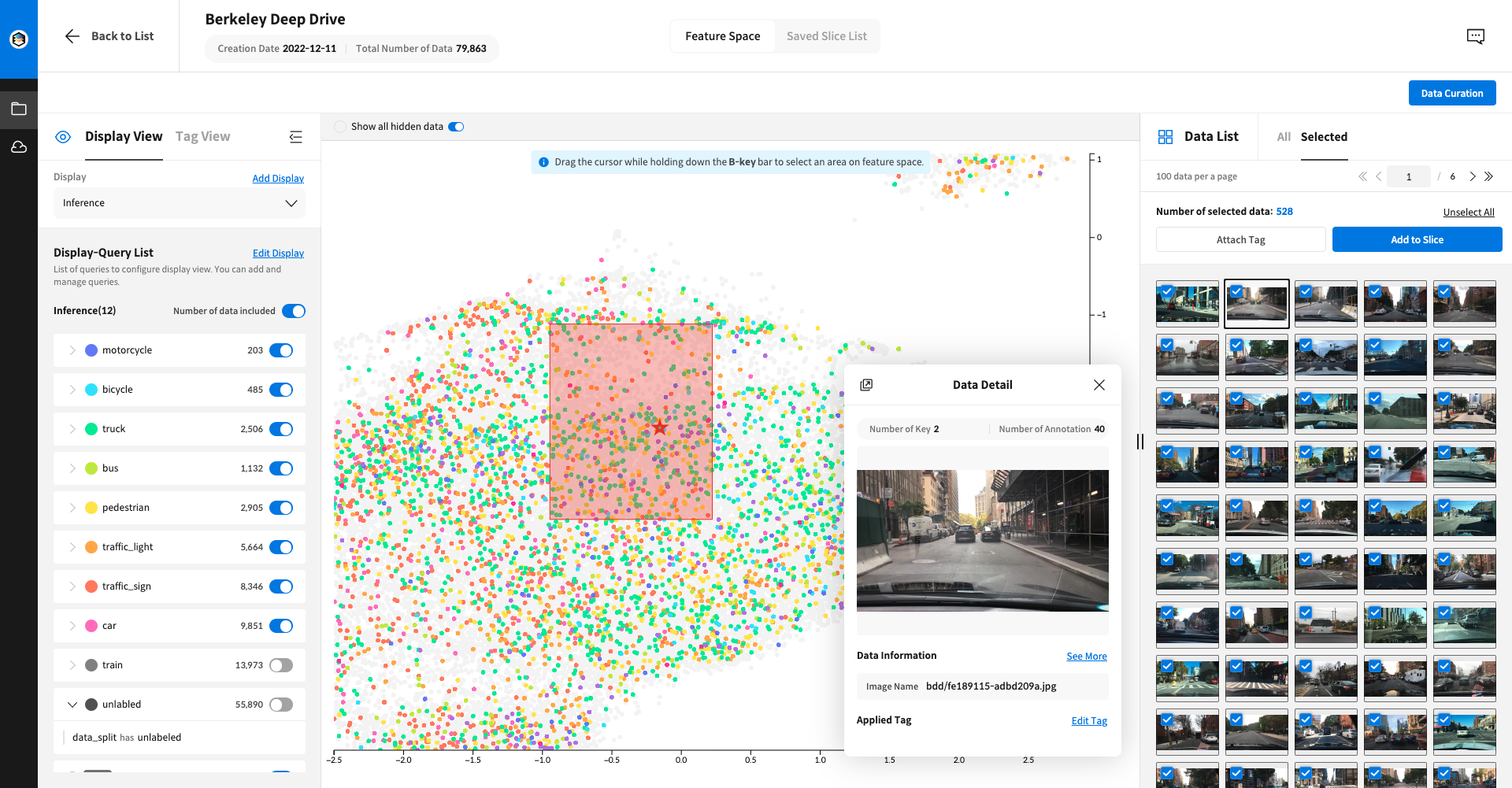
Task: Open the chat feedback icon
Action: coord(1476,36)
